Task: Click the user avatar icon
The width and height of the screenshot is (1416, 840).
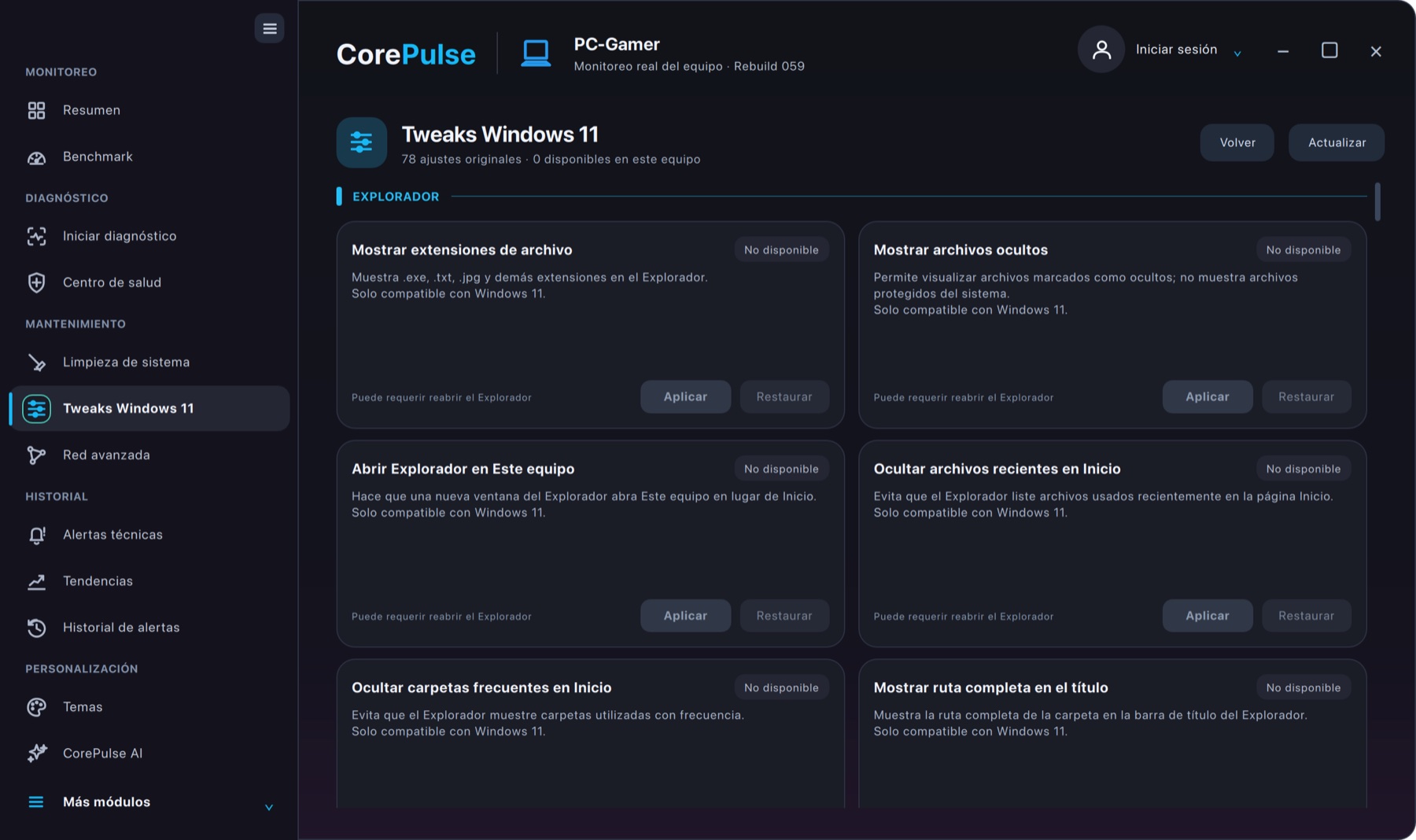Action: coord(1101,50)
